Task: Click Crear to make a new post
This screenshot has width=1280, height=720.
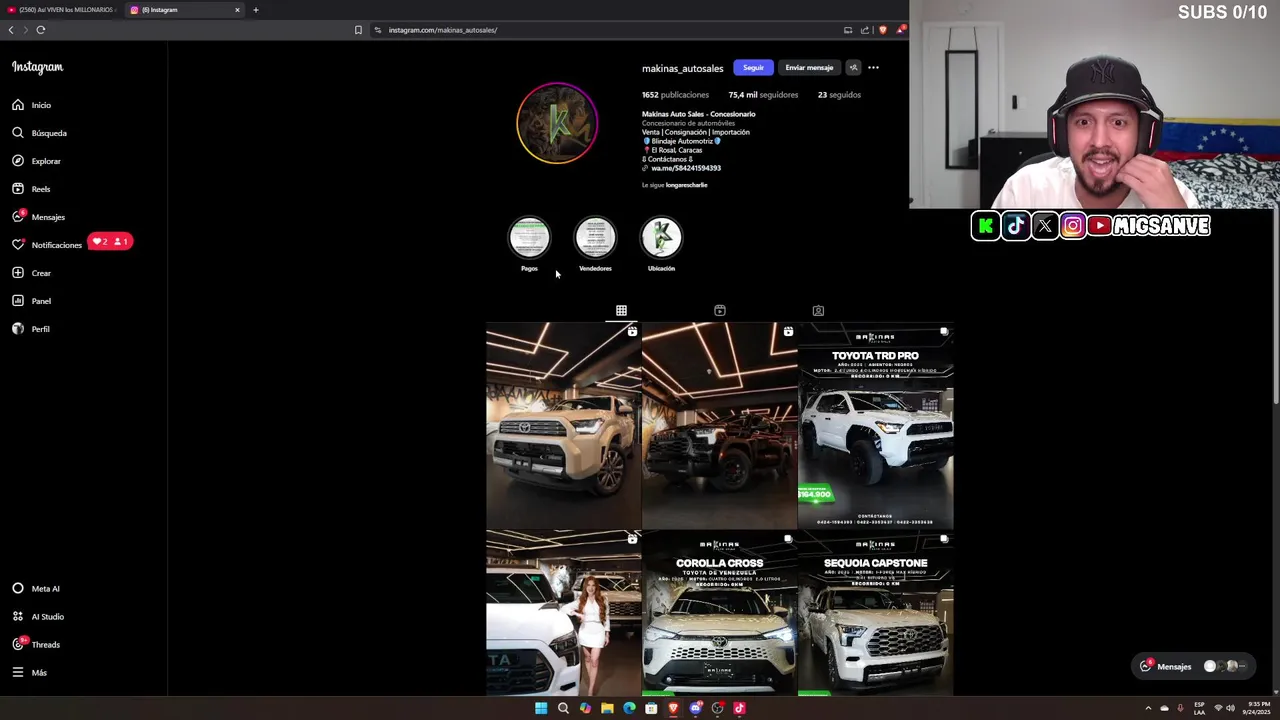Action: pos(31,273)
